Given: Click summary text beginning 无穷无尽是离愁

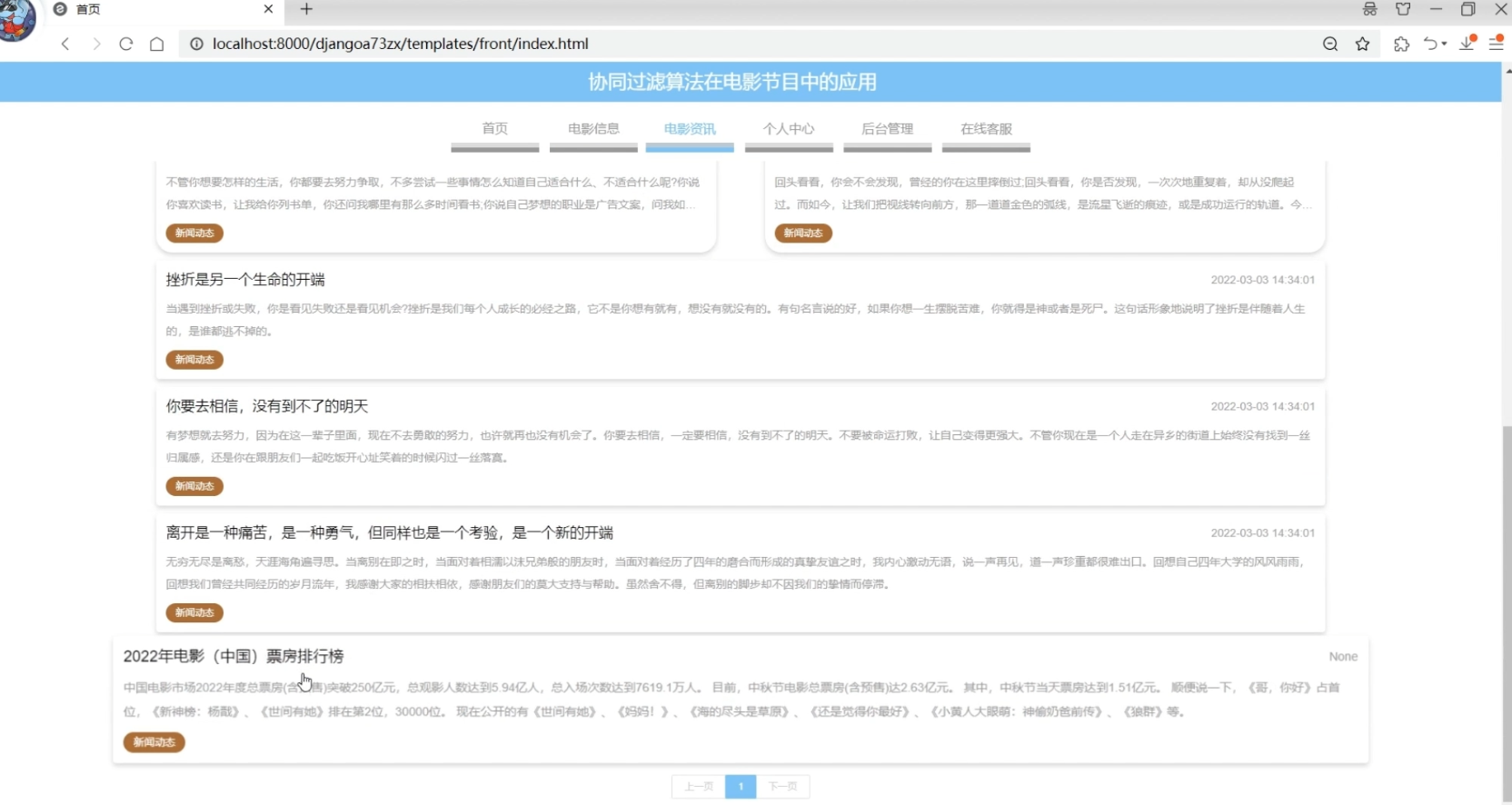Looking at the screenshot, I should coord(736,572).
